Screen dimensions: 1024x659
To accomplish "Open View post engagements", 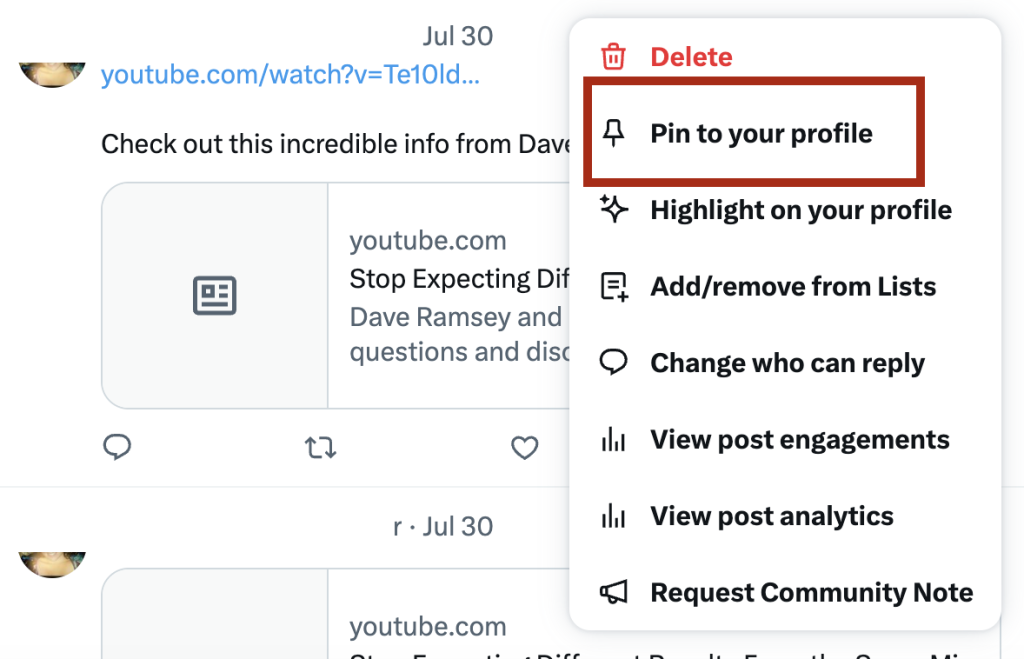I will tap(799, 440).
